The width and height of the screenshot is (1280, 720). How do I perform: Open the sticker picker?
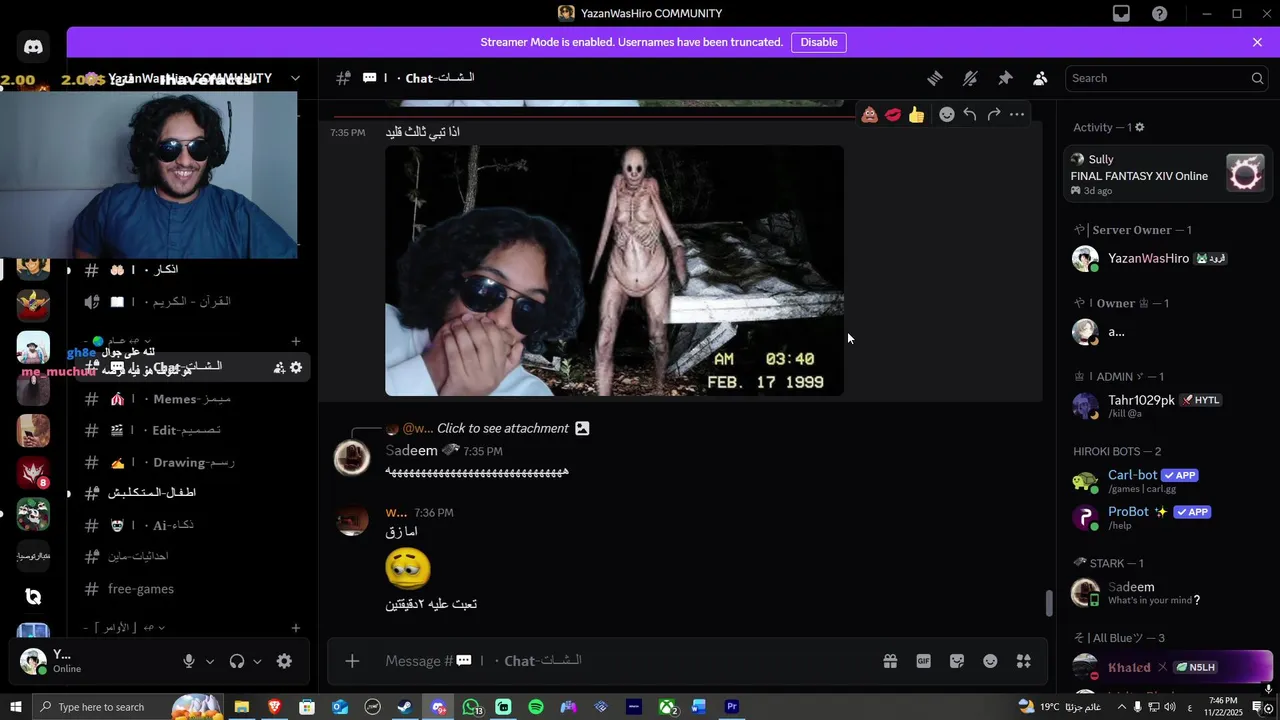957,661
